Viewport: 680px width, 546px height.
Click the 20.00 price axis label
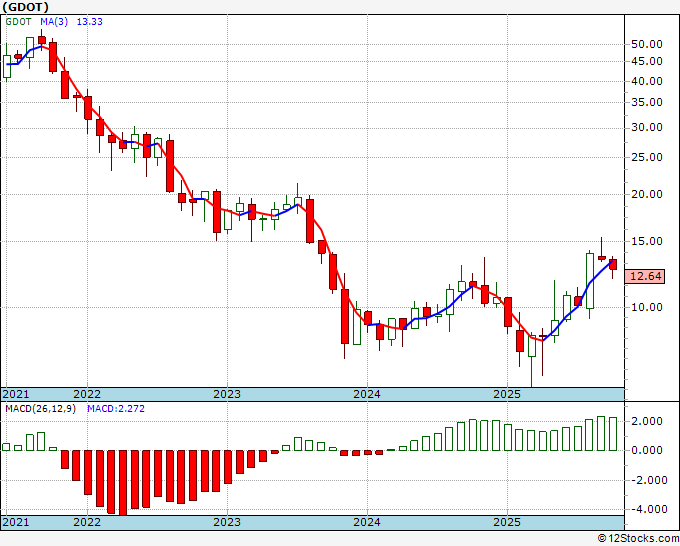(x=647, y=194)
